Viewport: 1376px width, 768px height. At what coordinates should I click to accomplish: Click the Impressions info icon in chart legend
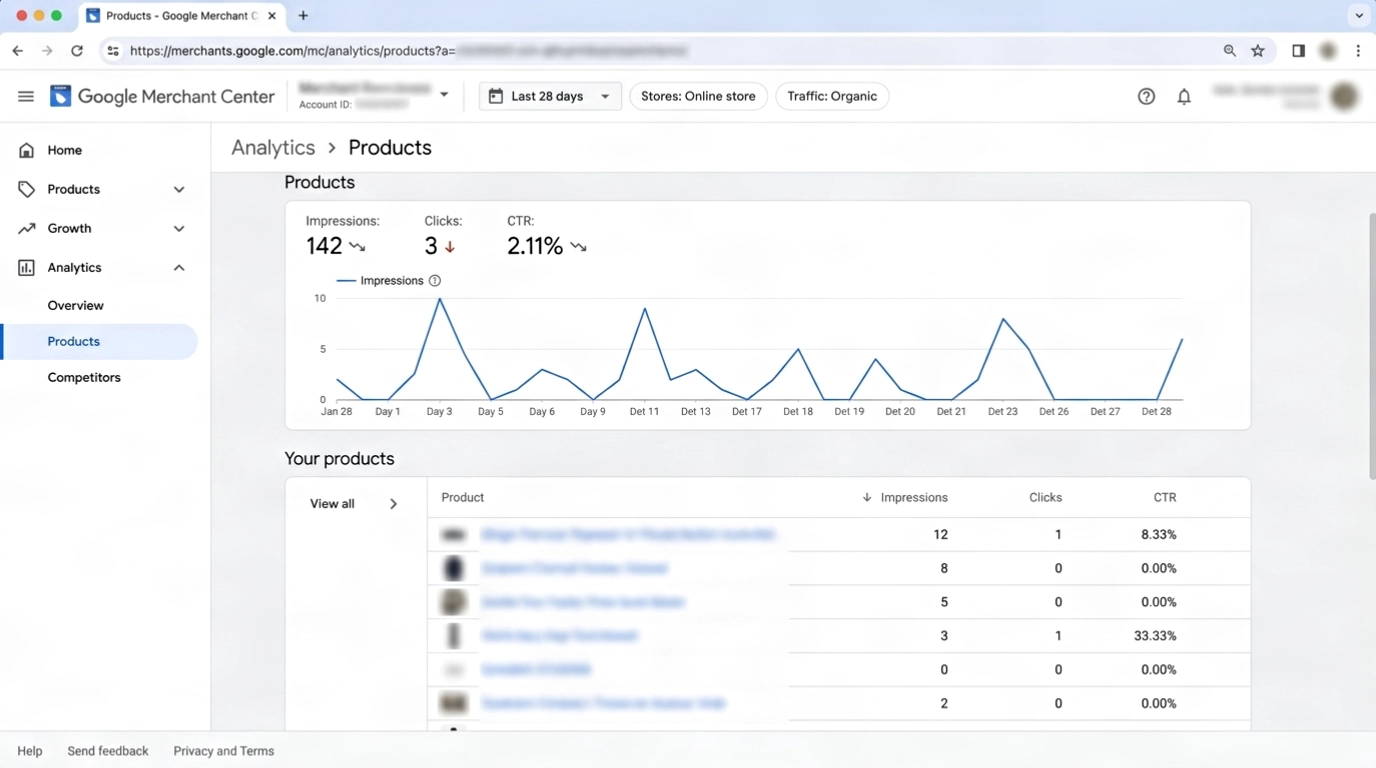tap(435, 281)
